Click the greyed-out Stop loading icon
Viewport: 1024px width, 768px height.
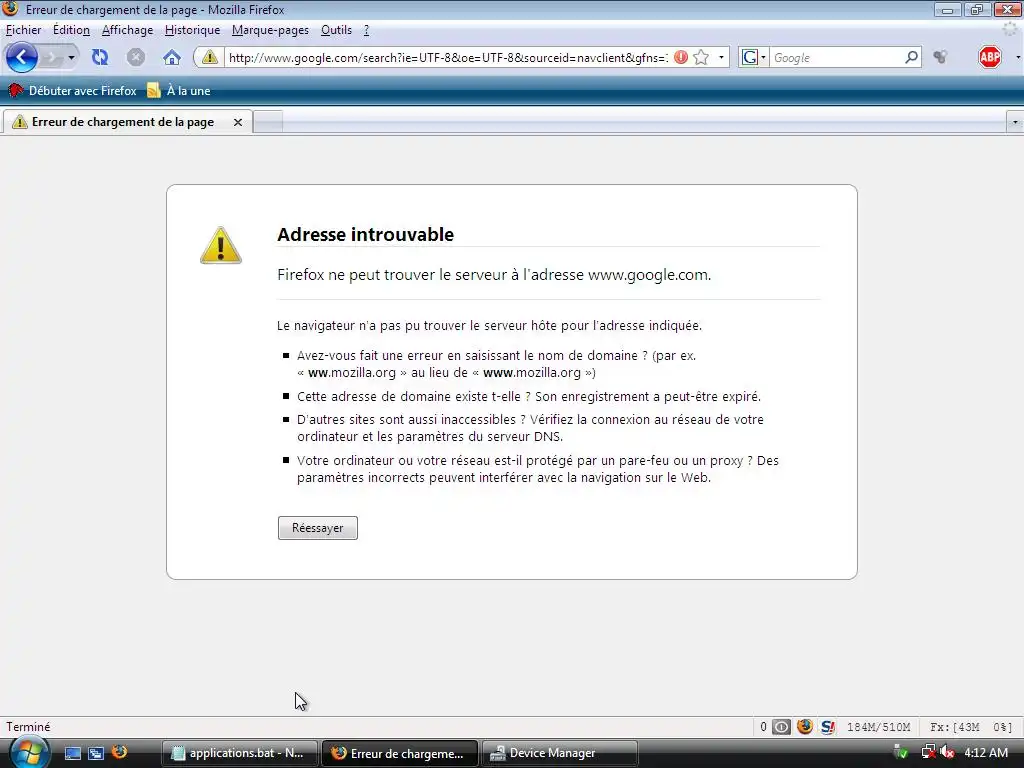click(x=136, y=57)
